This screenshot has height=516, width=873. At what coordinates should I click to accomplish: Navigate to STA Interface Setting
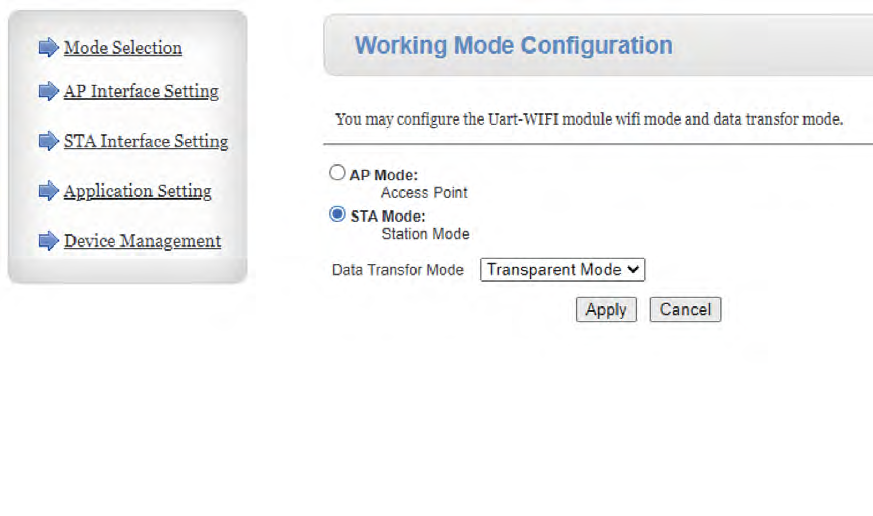tap(146, 142)
